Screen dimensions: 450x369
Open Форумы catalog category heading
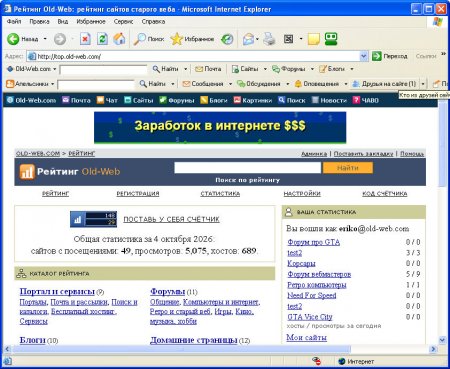pos(167,291)
